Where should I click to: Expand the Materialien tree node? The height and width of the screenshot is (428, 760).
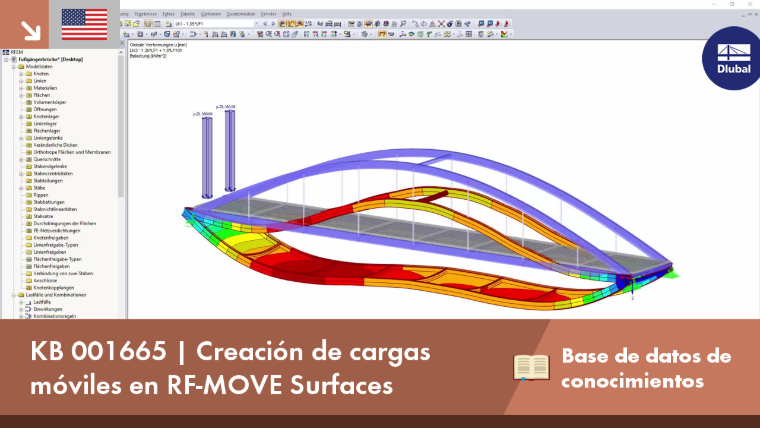pos(21,88)
